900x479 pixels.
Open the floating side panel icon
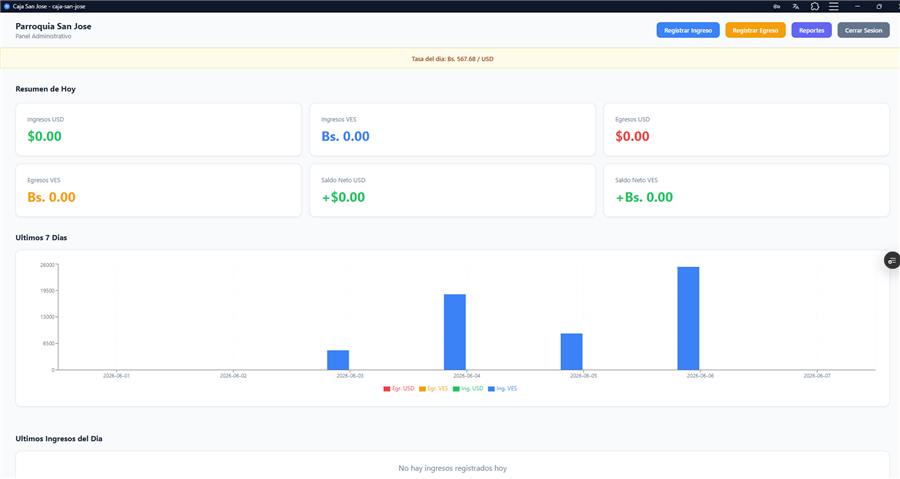click(x=892, y=260)
